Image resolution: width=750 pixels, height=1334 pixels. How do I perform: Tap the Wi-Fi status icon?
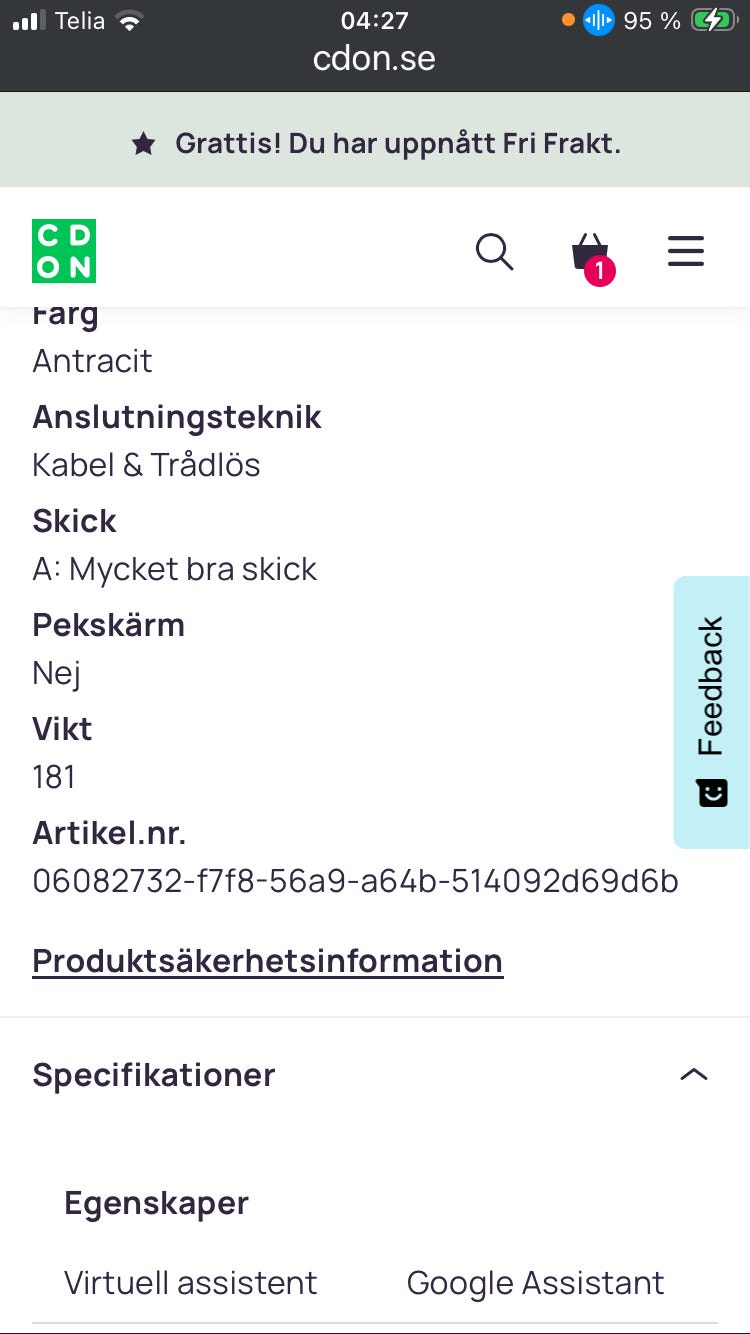coord(129,21)
